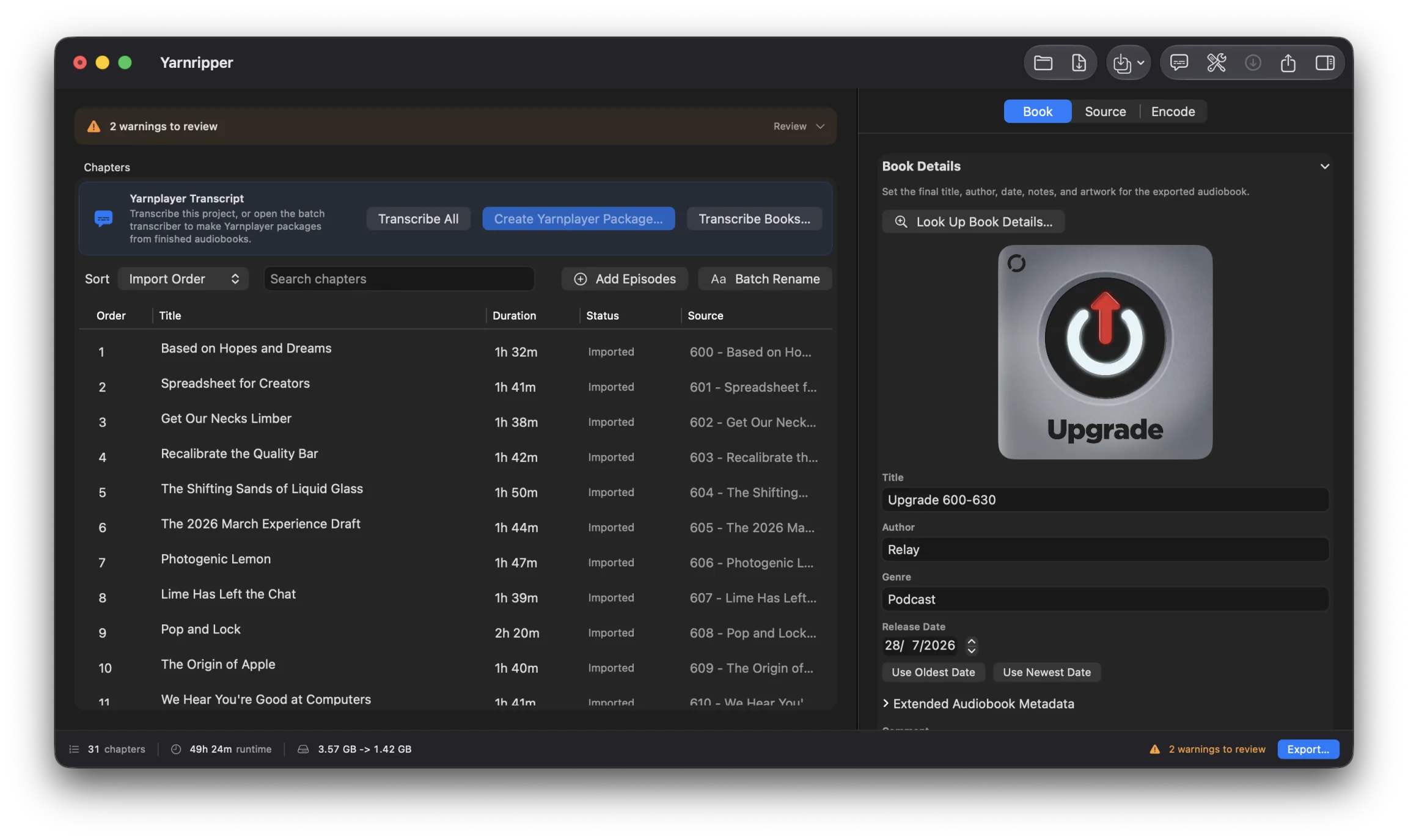
Task: Open Transcribe Books dialog
Action: pos(754,219)
